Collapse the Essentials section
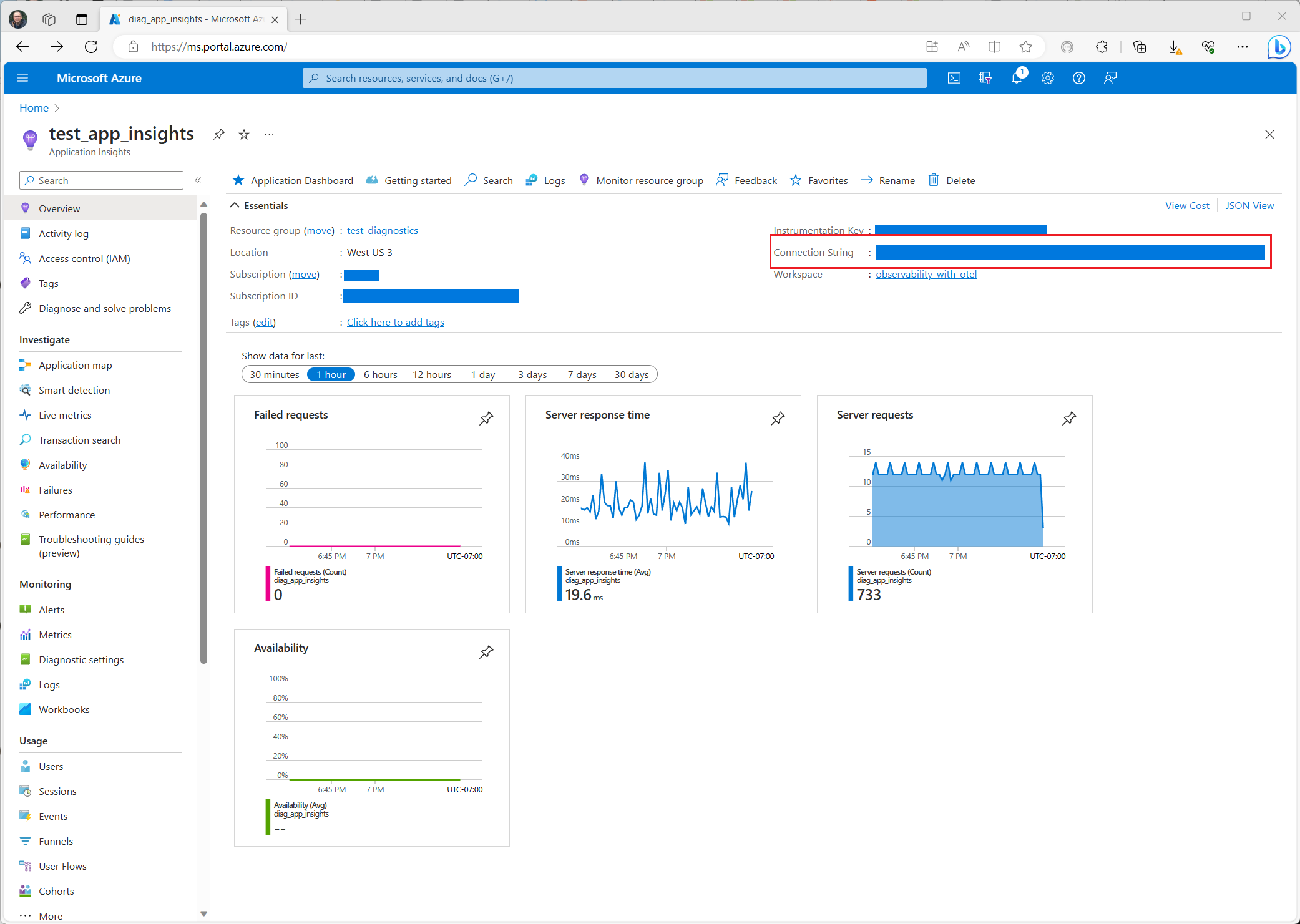 pyautogui.click(x=235, y=205)
